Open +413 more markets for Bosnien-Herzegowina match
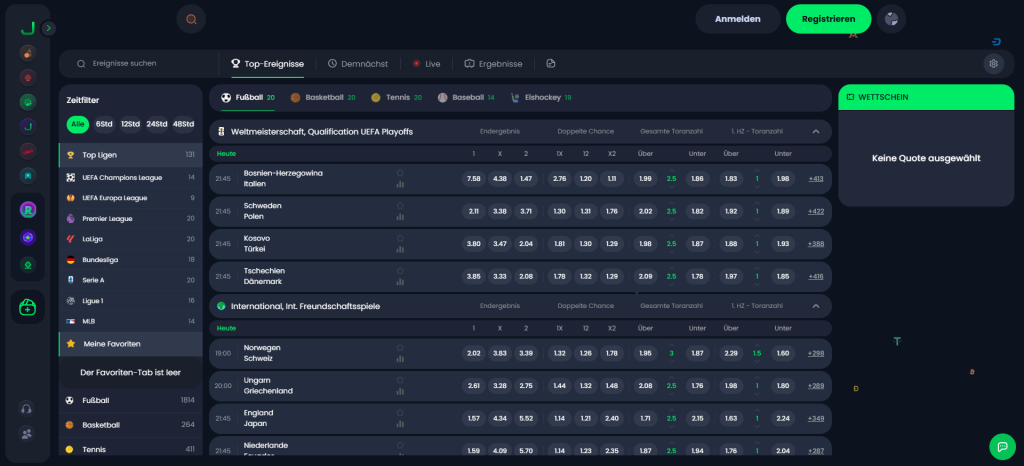The height and width of the screenshot is (466, 1024). (815, 179)
